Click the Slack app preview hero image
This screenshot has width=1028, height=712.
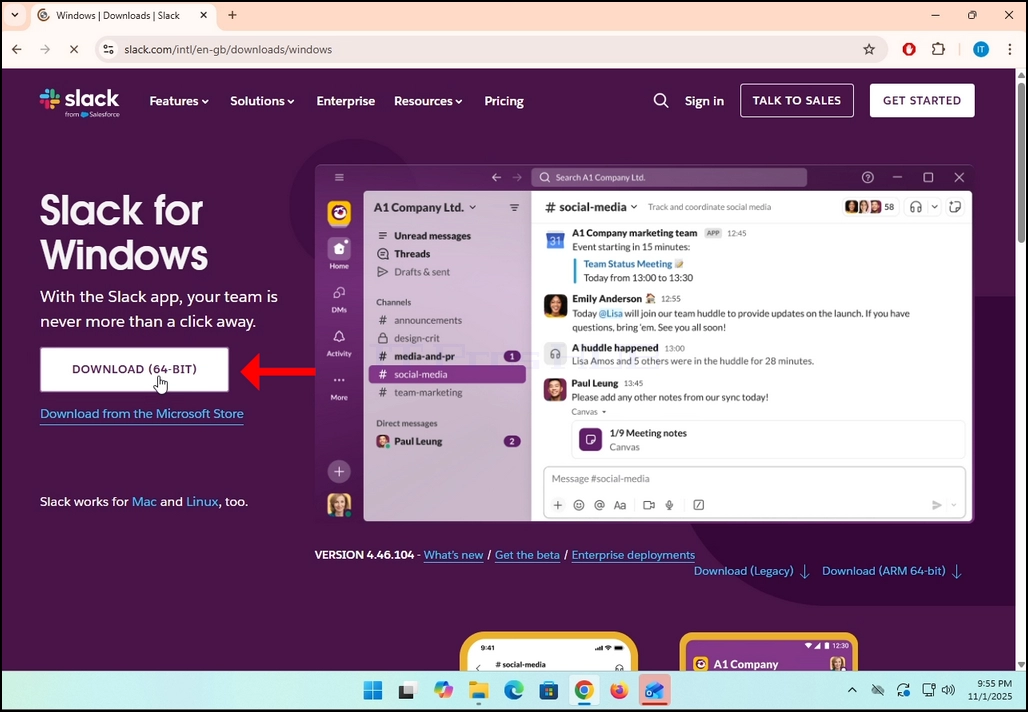click(644, 343)
